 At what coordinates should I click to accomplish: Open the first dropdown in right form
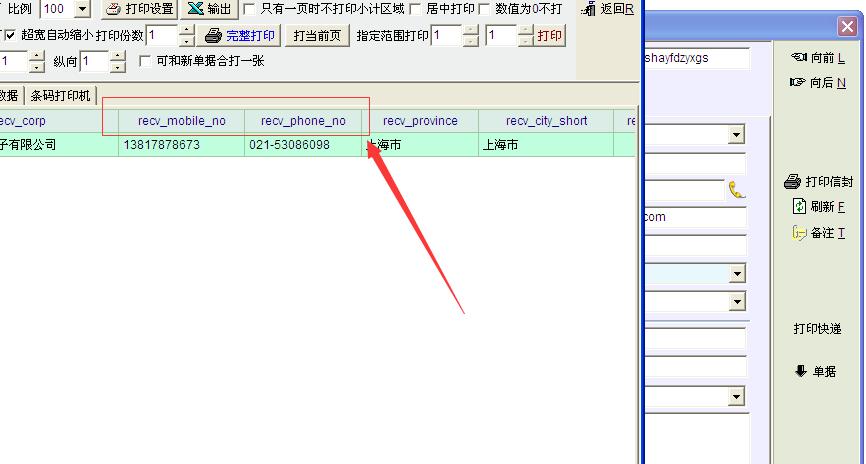pos(737,135)
